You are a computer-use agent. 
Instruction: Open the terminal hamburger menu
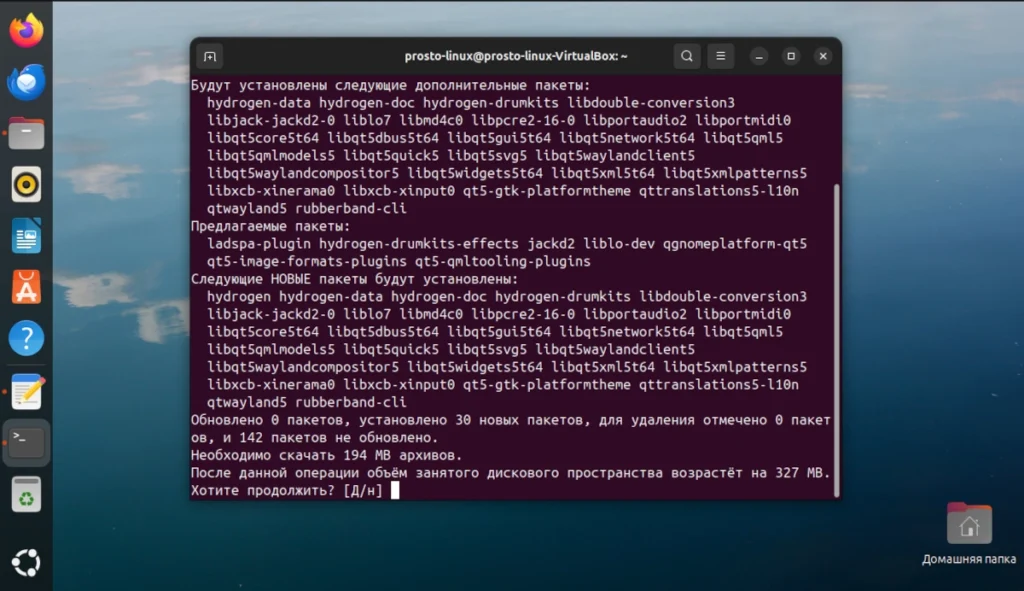coord(720,56)
